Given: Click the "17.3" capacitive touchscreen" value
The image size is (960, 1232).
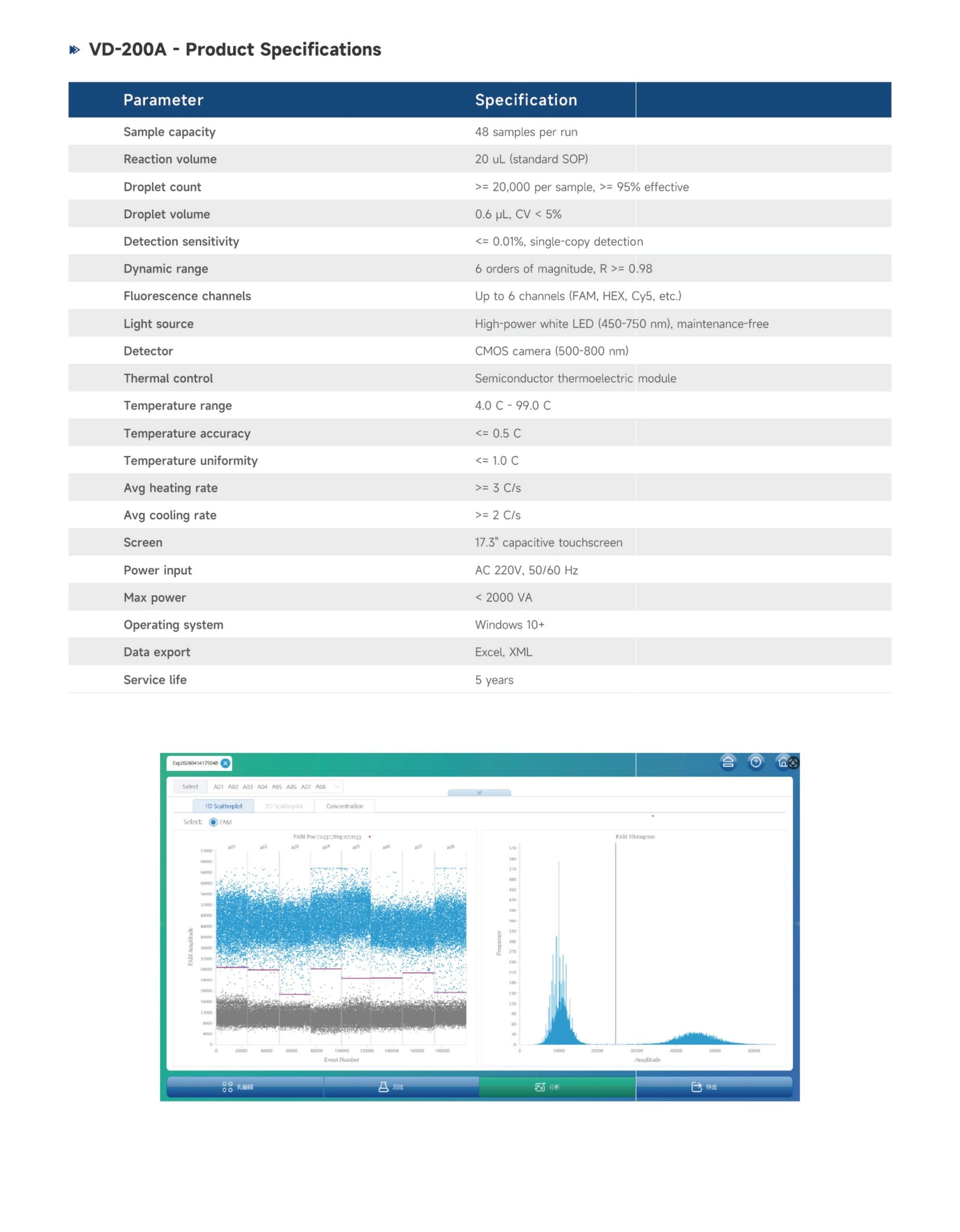Looking at the screenshot, I should [x=548, y=543].
